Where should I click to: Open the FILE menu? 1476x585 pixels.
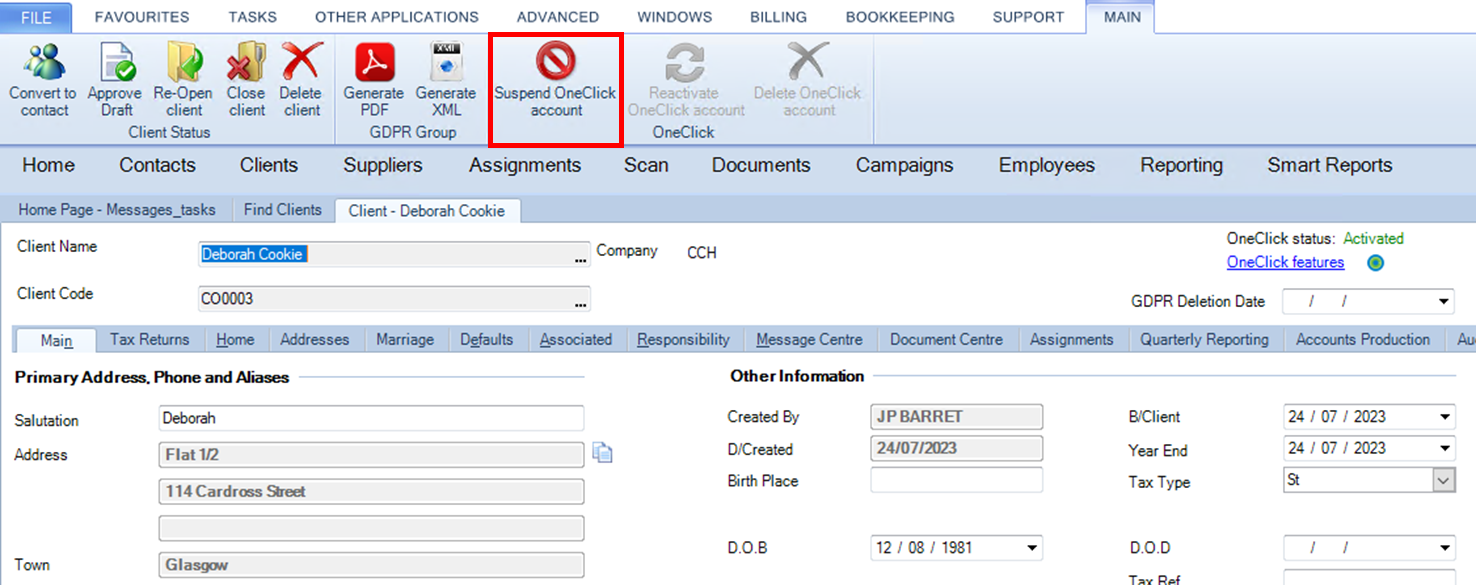pos(37,17)
